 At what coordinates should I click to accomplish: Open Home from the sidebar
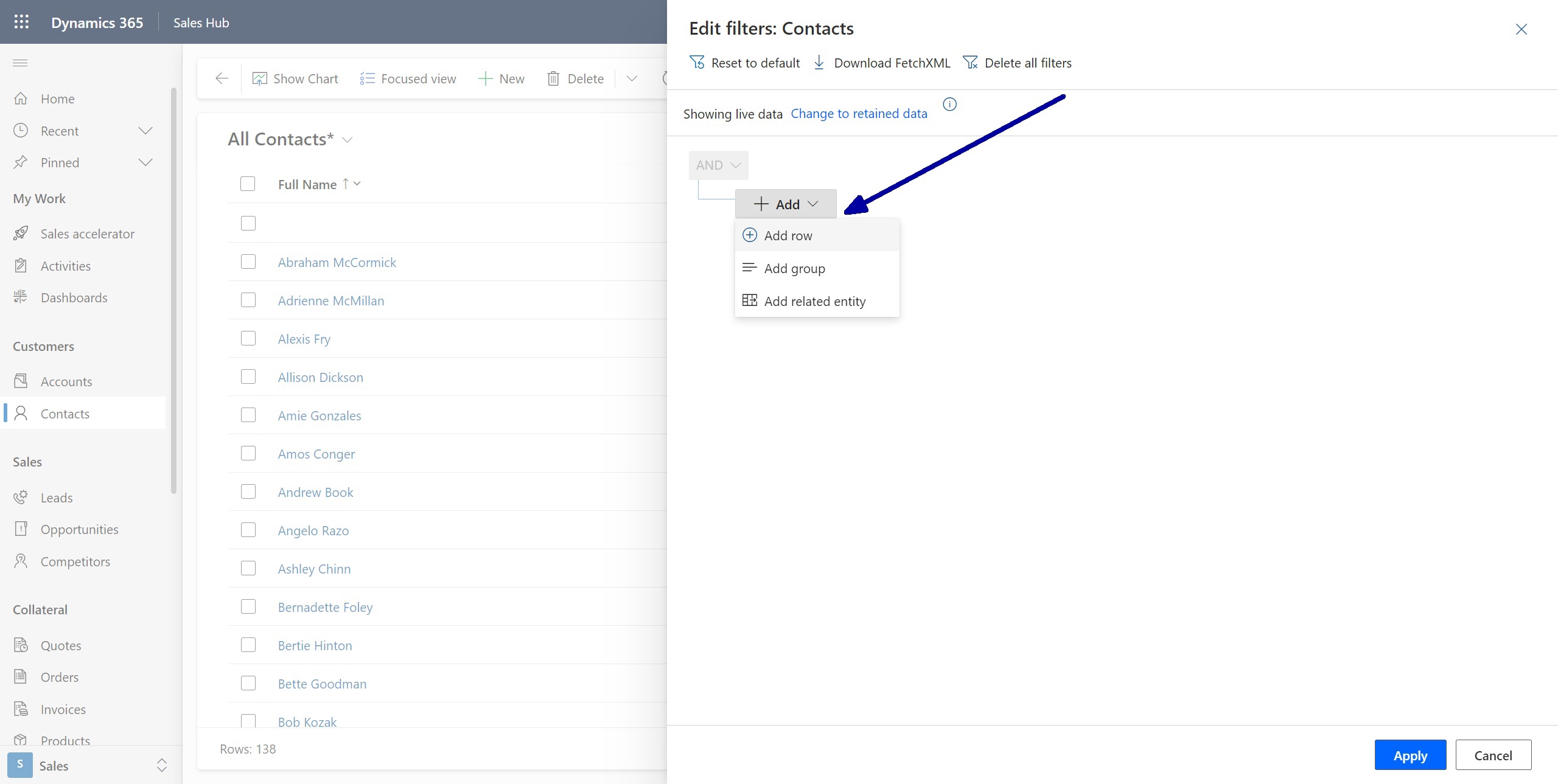coord(57,99)
